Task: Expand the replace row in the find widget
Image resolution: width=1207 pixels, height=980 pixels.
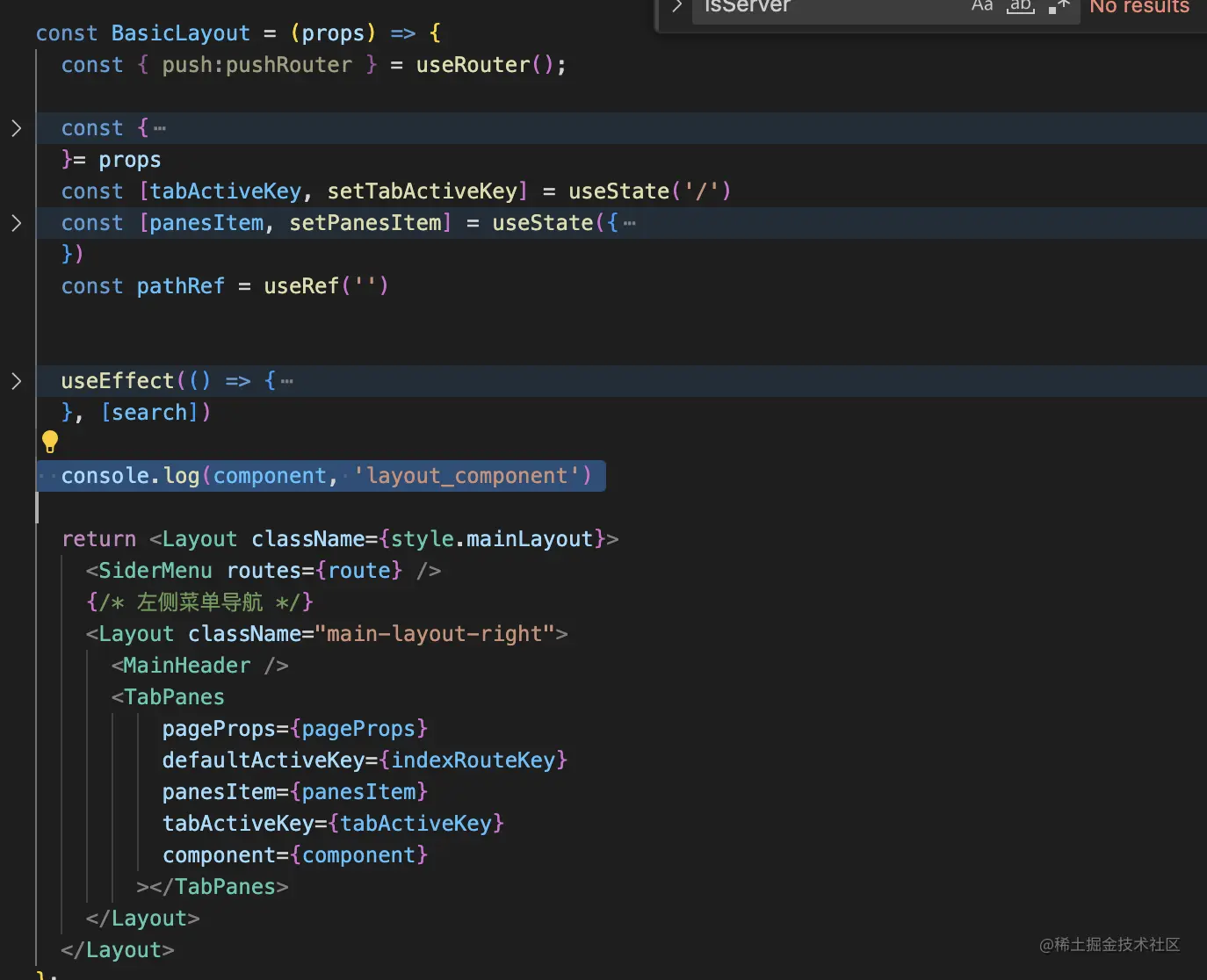Action: tap(677, 7)
